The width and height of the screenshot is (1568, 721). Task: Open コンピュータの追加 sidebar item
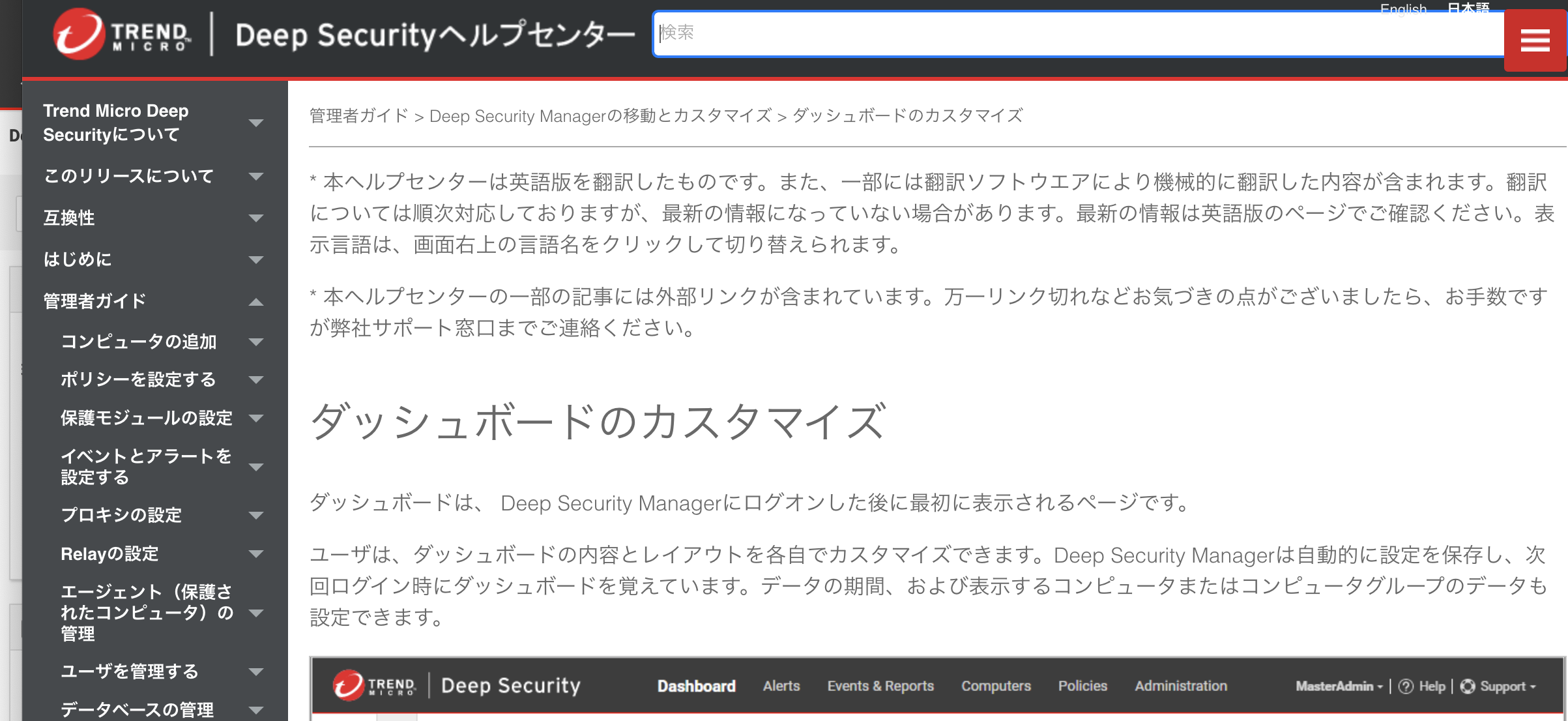click(x=139, y=342)
